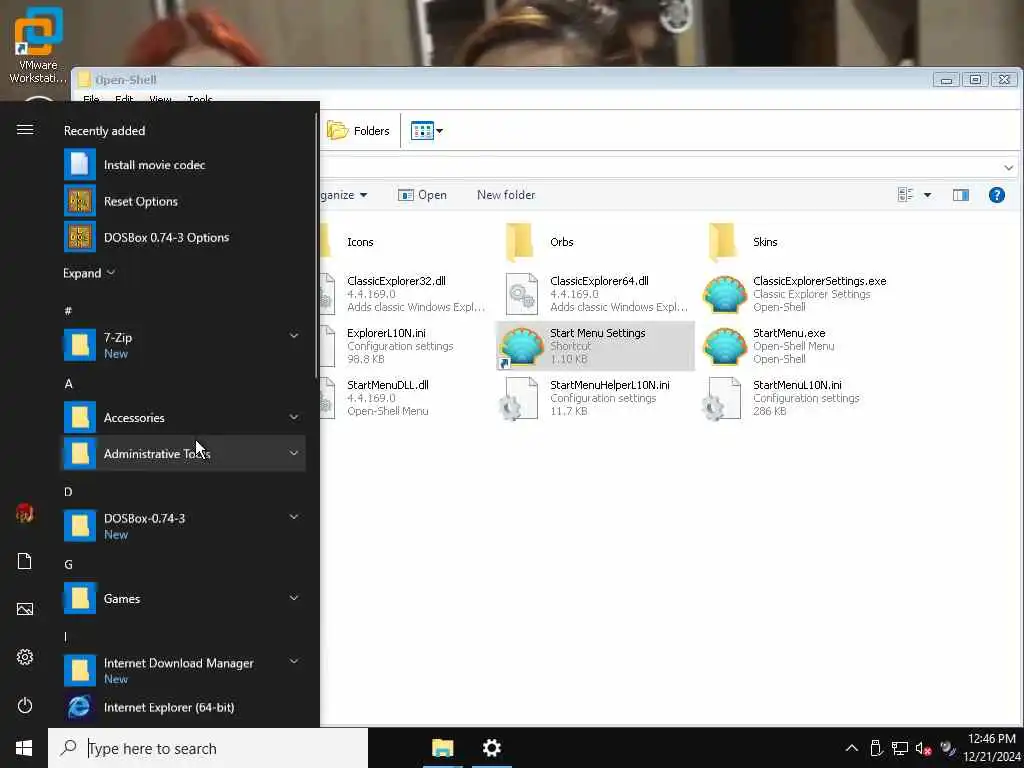
Task: Open Documents from Start sidebar
Action: click(25, 561)
